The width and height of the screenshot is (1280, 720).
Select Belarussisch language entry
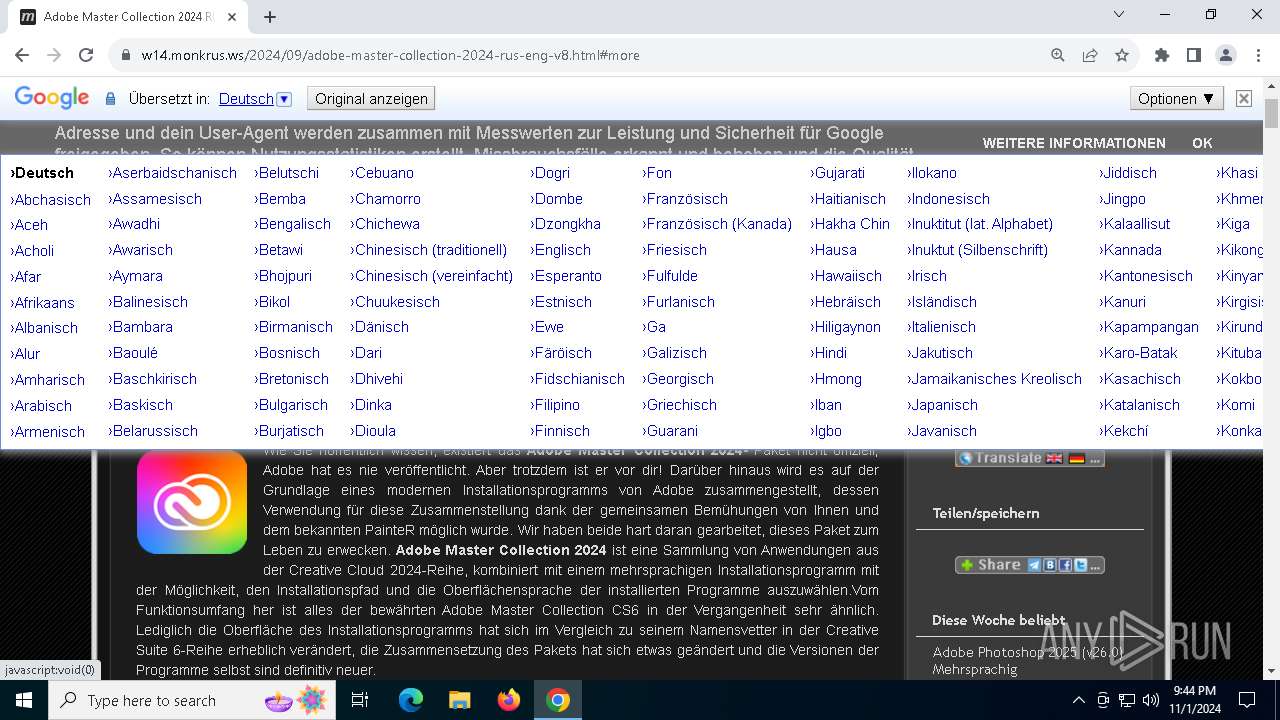tap(153, 431)
